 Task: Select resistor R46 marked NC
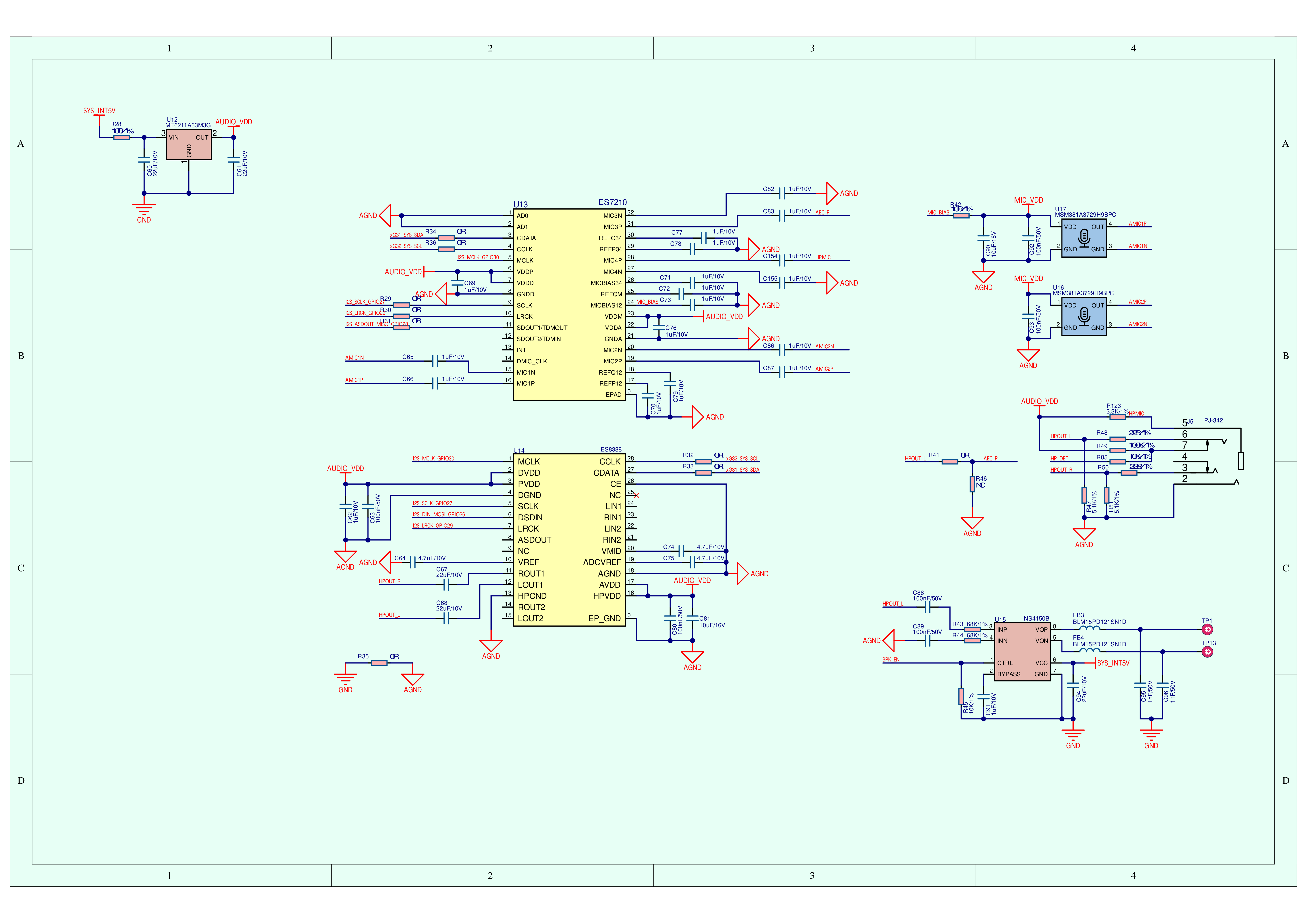973,484
